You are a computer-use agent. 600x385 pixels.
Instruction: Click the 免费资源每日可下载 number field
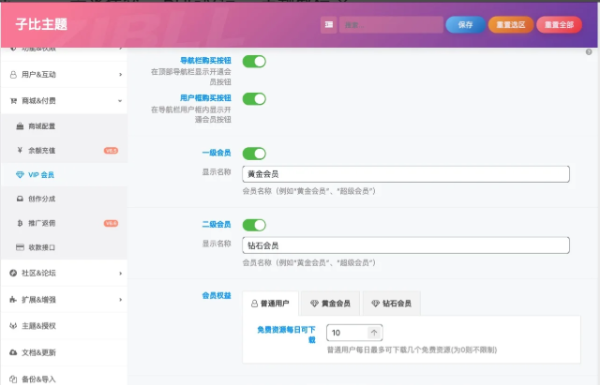354,333
